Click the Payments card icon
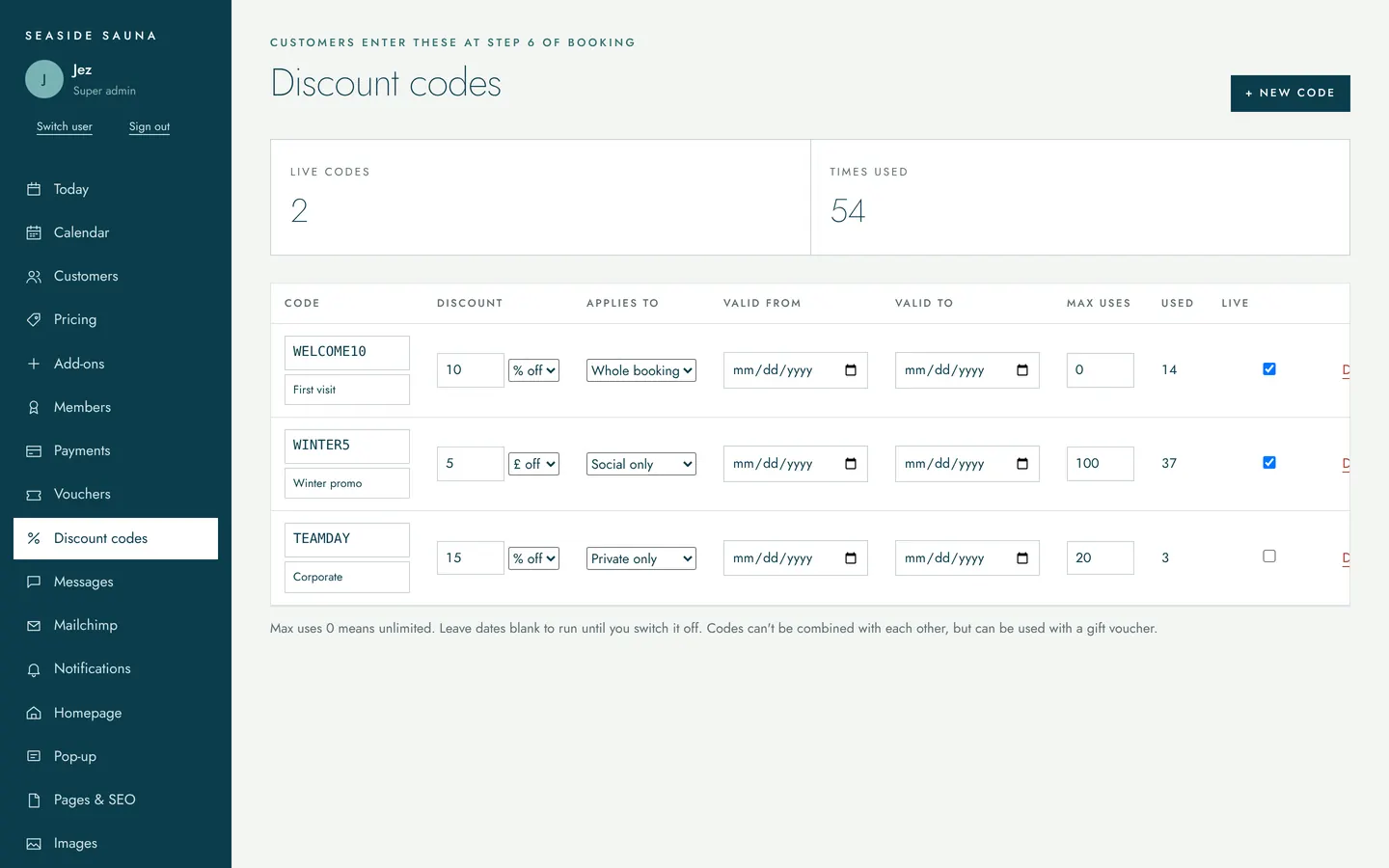This screenshot has width=1389, height=868. (34, 450)
